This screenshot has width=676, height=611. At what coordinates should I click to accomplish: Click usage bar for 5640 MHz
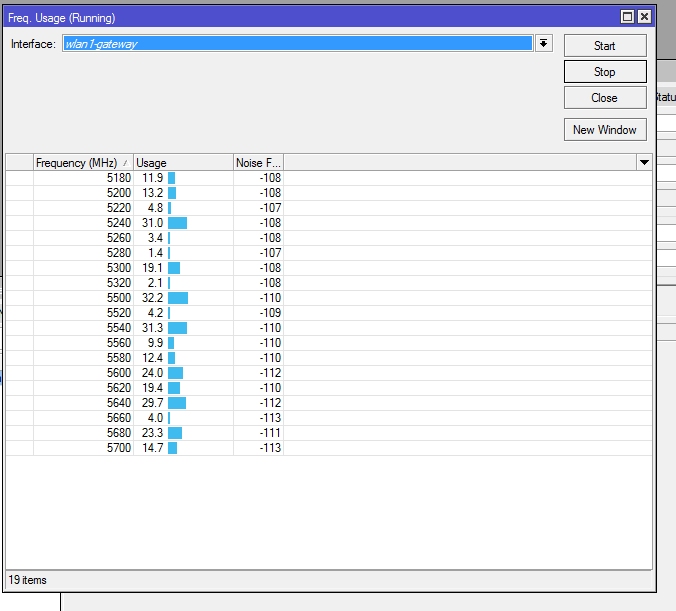[x=177, y=403]
